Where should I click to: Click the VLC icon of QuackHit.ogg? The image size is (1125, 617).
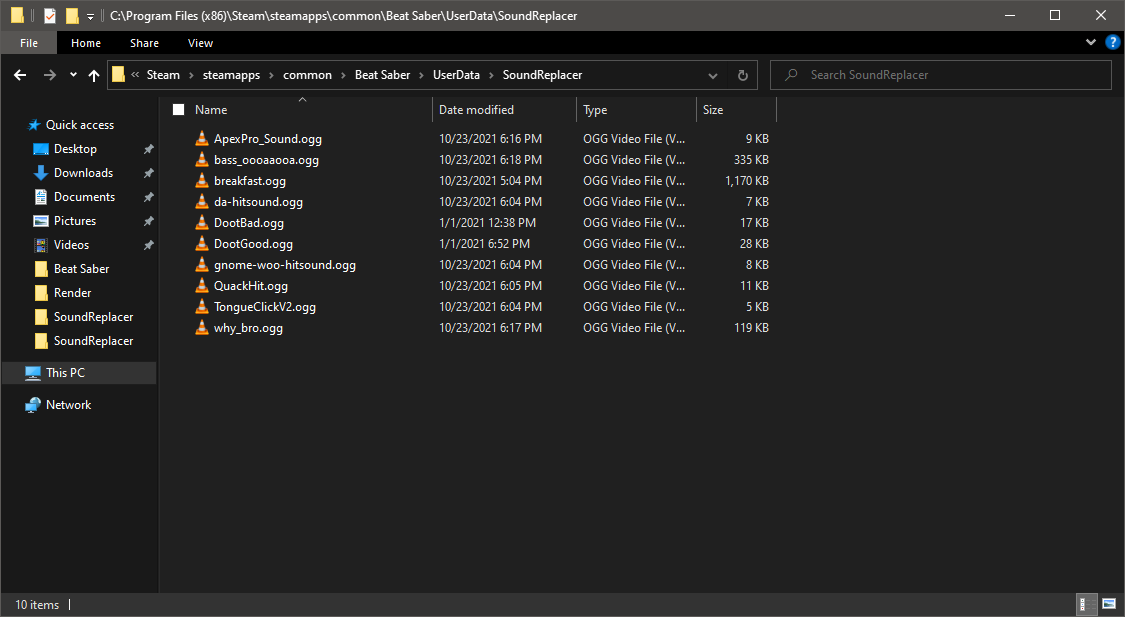click(202, 286)
